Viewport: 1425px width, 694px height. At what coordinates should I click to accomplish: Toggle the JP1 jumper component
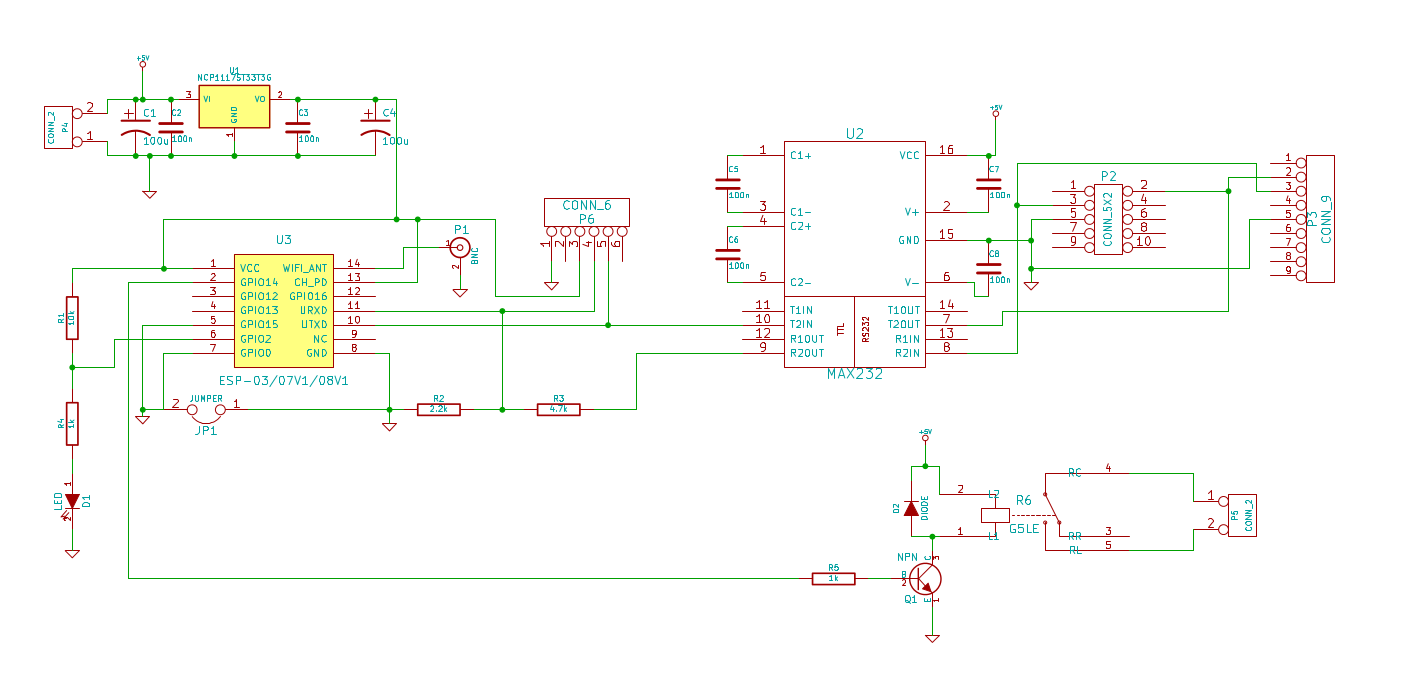pos(207,410)
